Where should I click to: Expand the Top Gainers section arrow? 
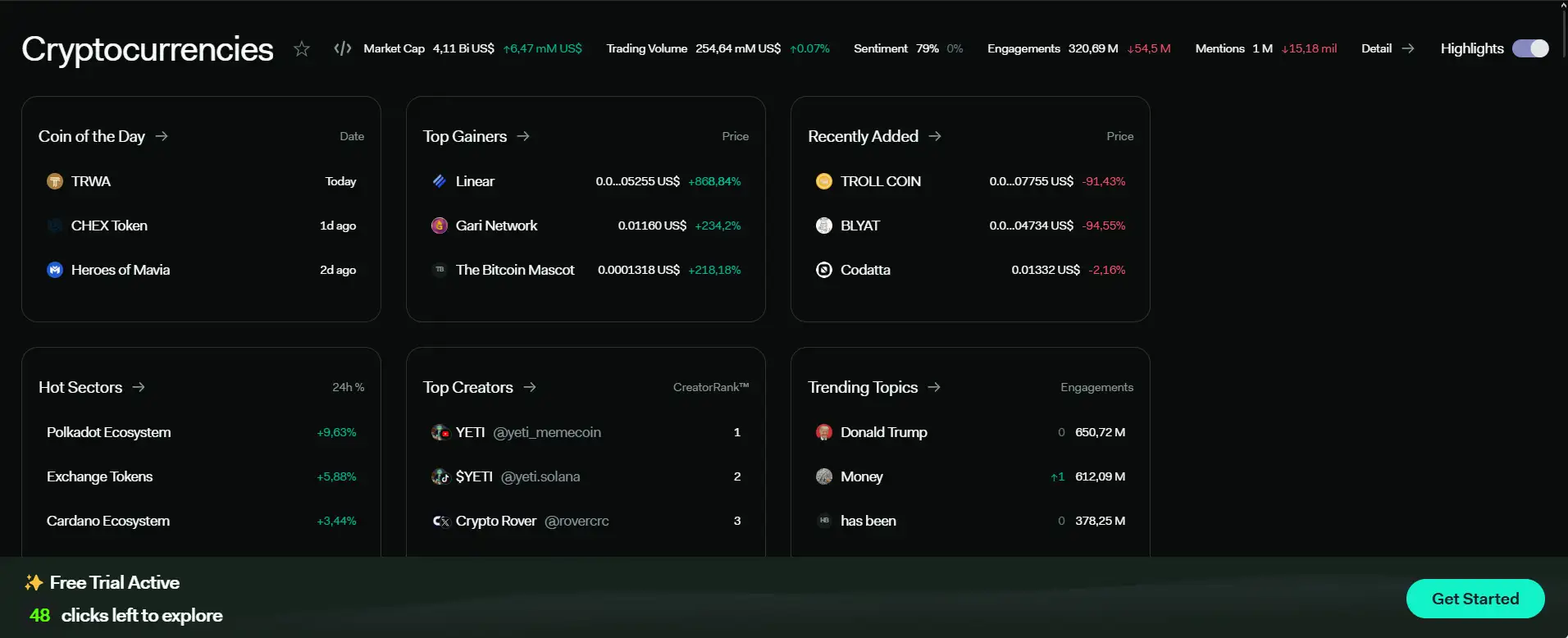523,136
